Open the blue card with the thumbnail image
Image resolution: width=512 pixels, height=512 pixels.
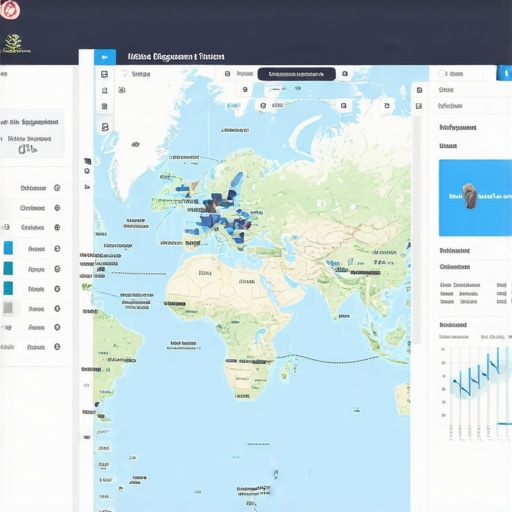click(x=475, y=198)
